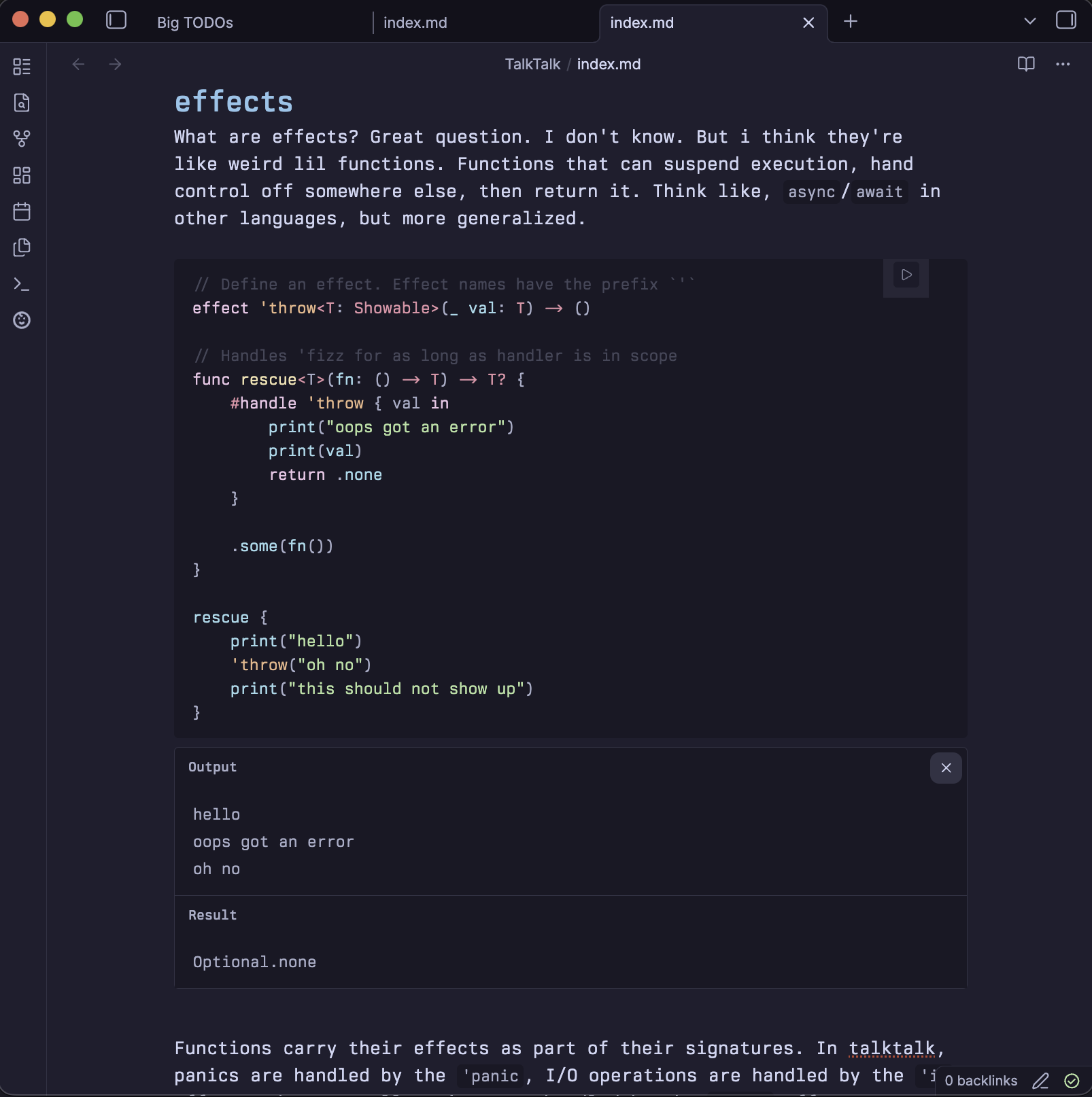Toggle editing mode pencil in status bar

1040,1081
